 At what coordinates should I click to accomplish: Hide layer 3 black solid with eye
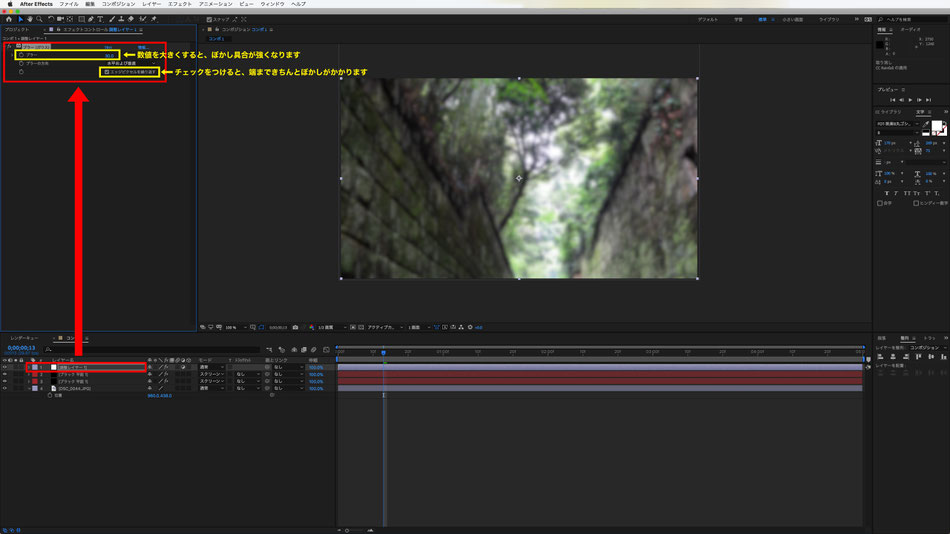point(5,381)
